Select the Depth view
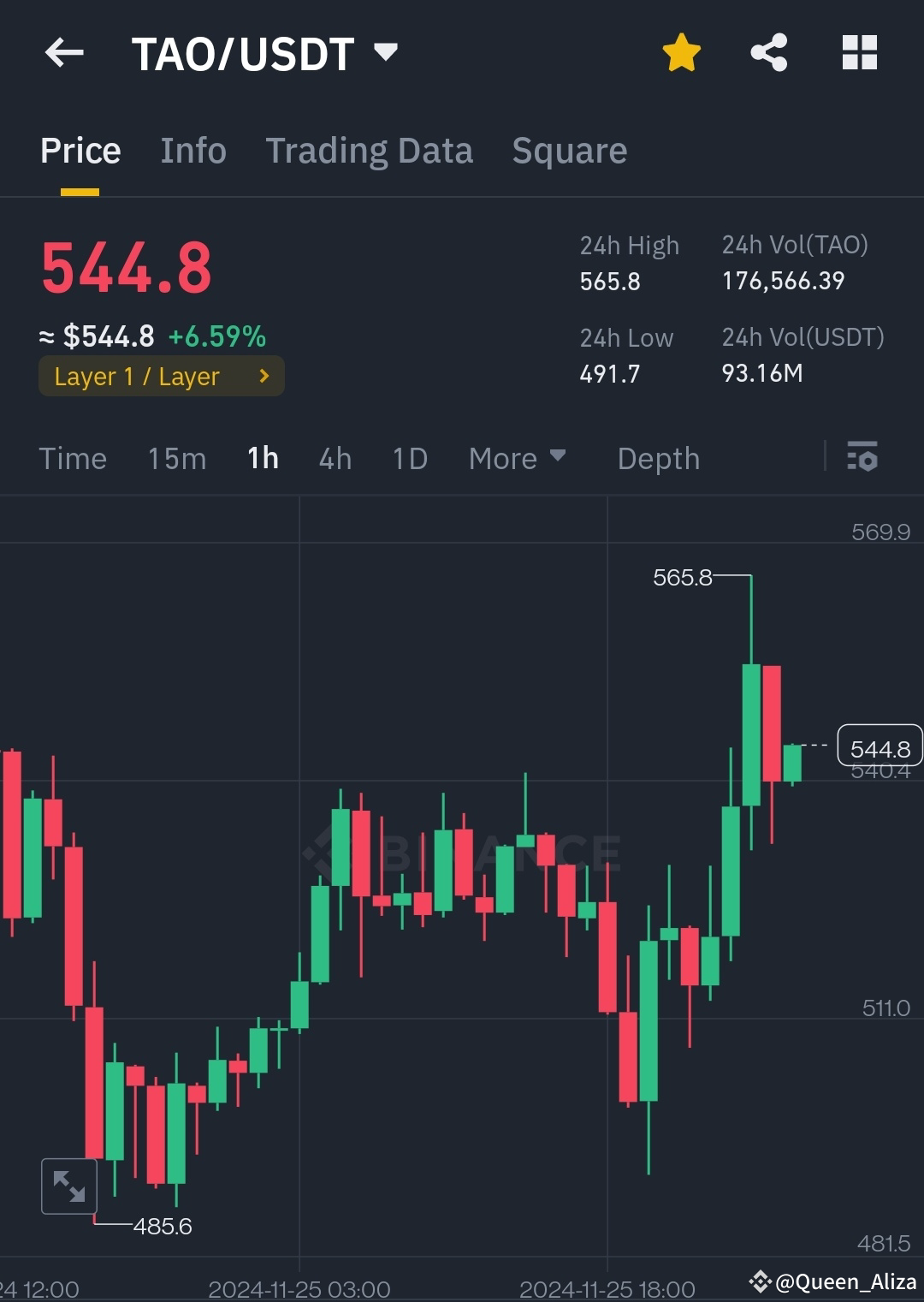This screenshot has width=924, height=1302. pyautogui.click(x=658, y=458)
